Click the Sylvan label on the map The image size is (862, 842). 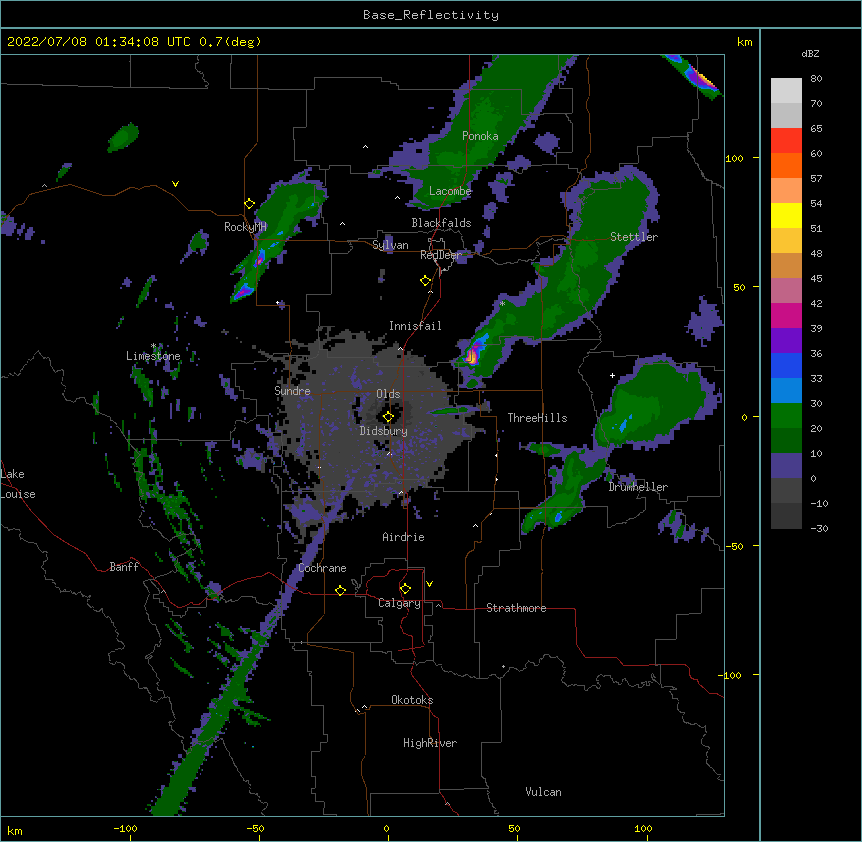click(x=390, y=245)
